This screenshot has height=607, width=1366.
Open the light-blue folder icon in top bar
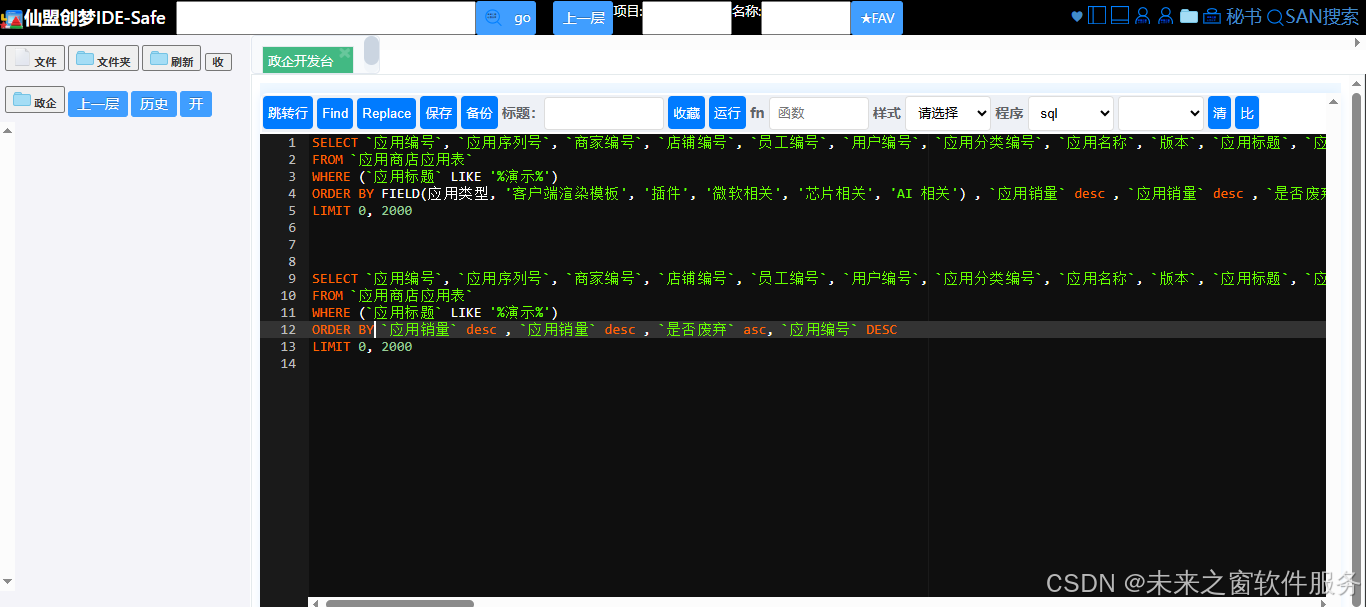click(x=1189, y=16)
